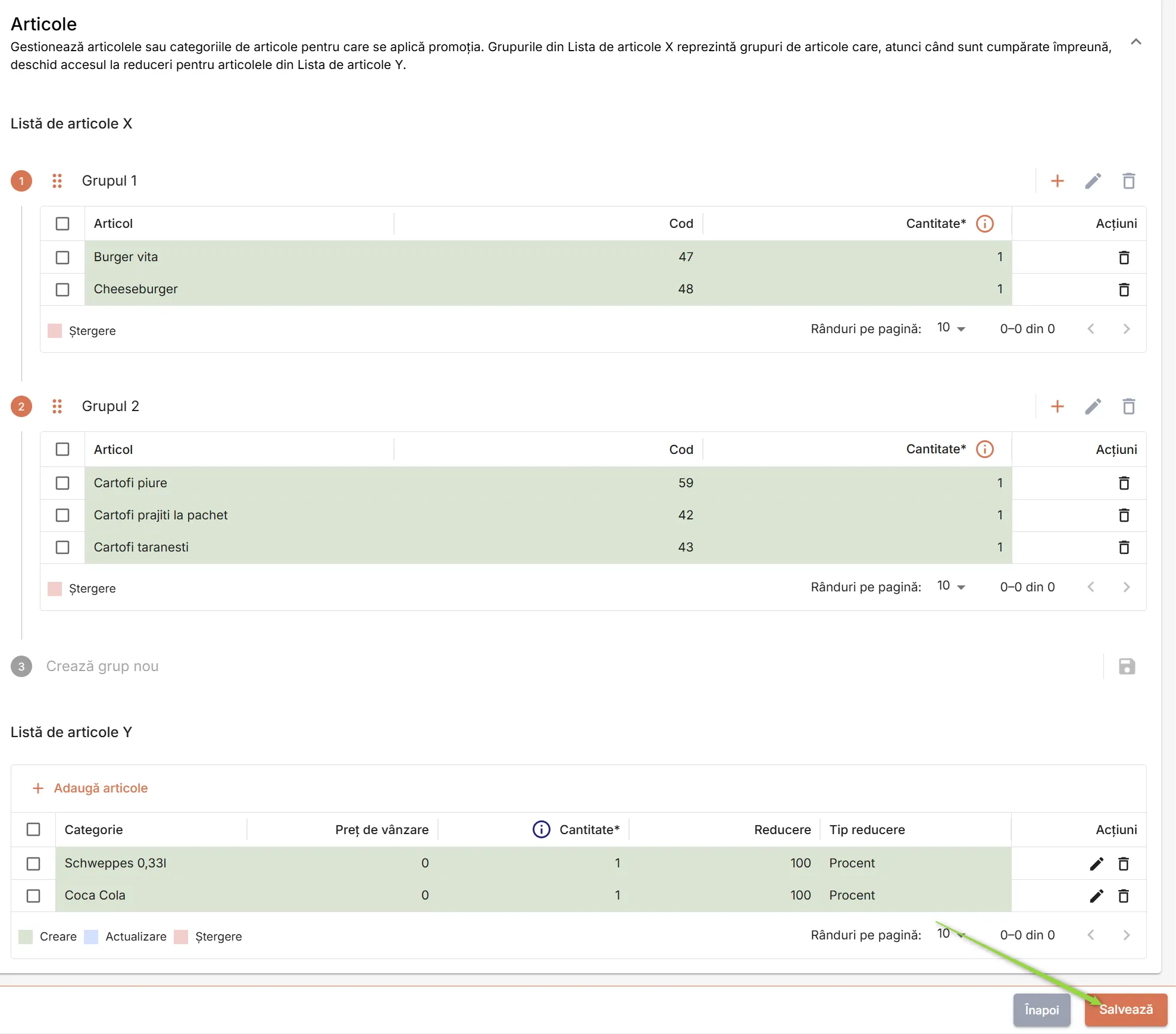Delete the Schweppes 0,33l row

[1124, 863]
